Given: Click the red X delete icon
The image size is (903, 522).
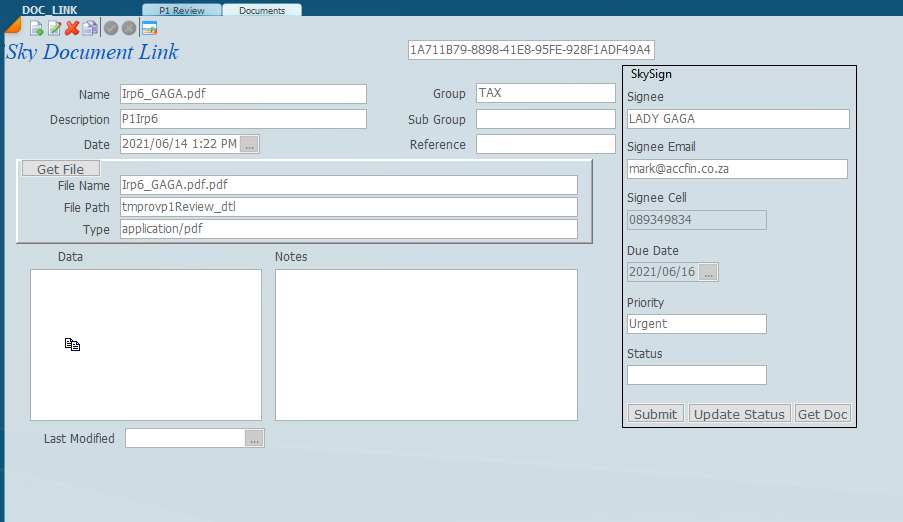Looking at the screenshot, I should [72, 28].
